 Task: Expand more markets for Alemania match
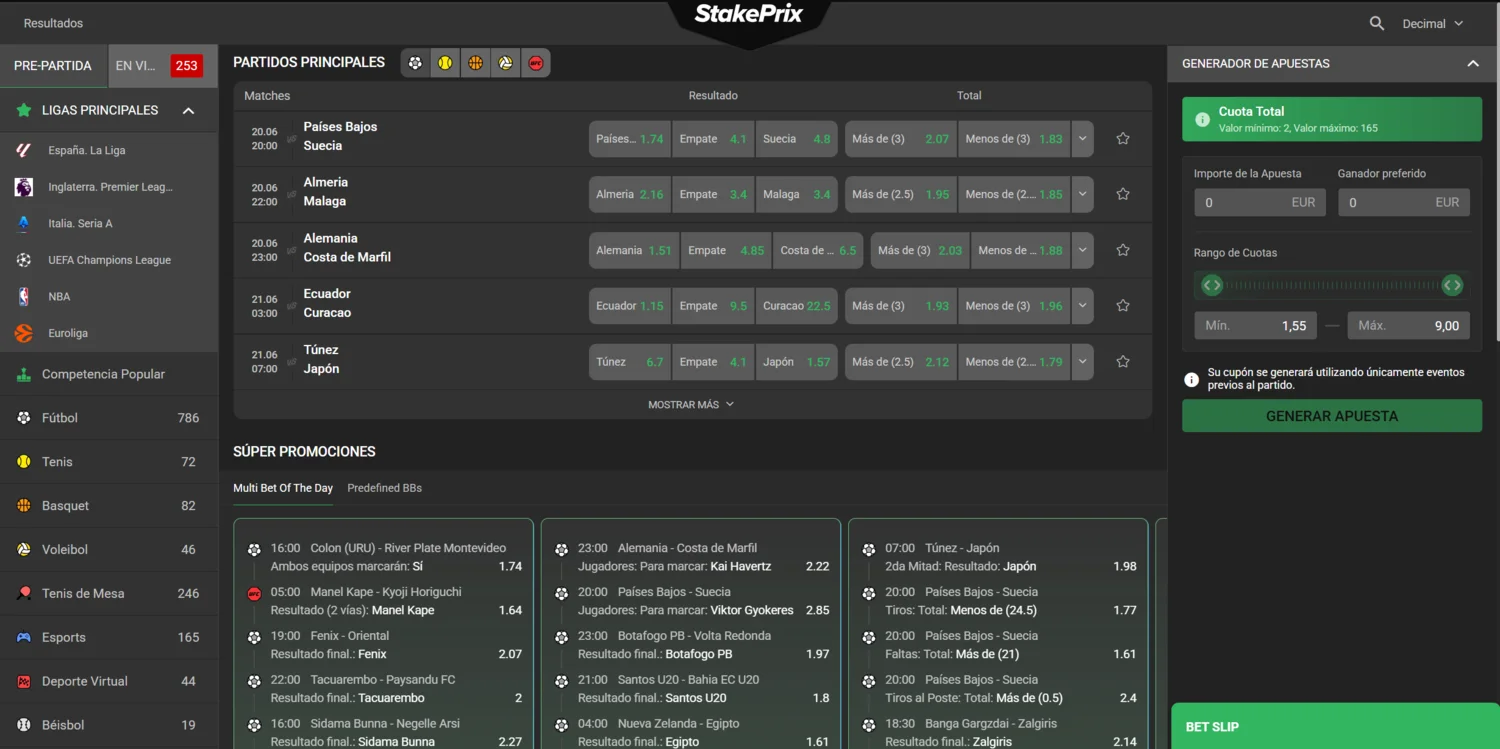point(1082,250)
